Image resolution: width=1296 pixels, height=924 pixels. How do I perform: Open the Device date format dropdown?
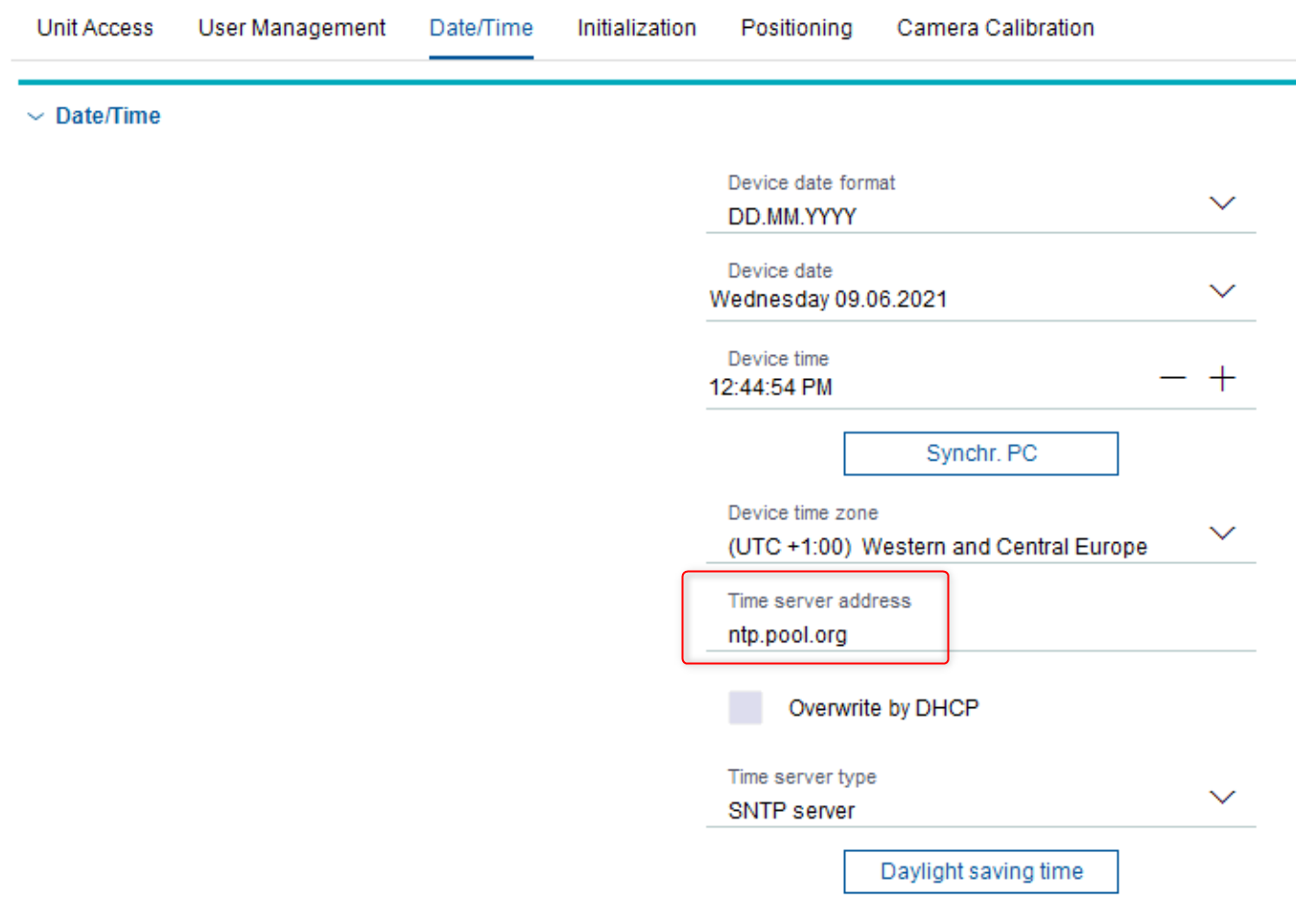1221,203
